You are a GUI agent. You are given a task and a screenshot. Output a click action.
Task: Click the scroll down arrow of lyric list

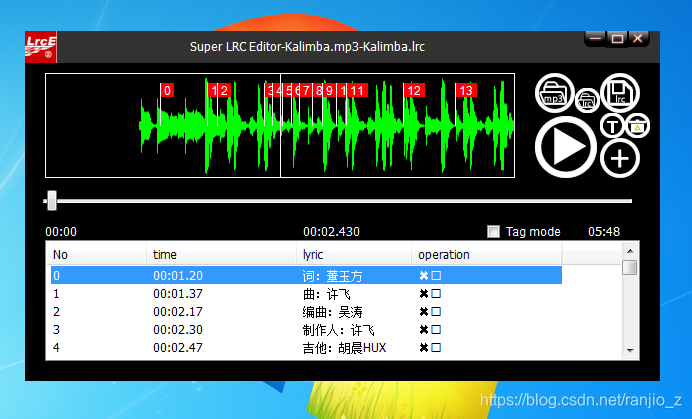coord(630,351)
